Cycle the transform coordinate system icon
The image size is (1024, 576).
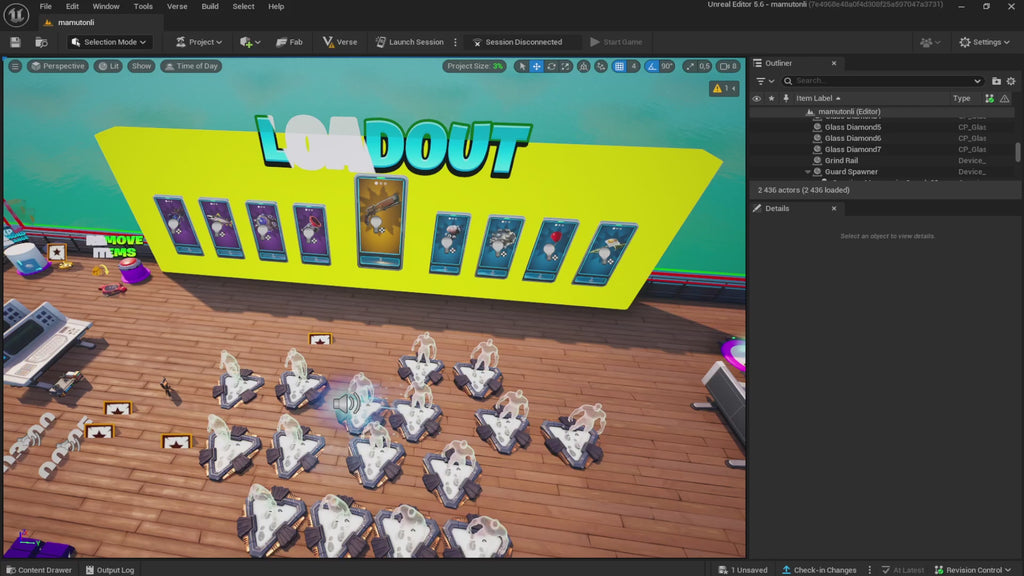tap(584, 66)
